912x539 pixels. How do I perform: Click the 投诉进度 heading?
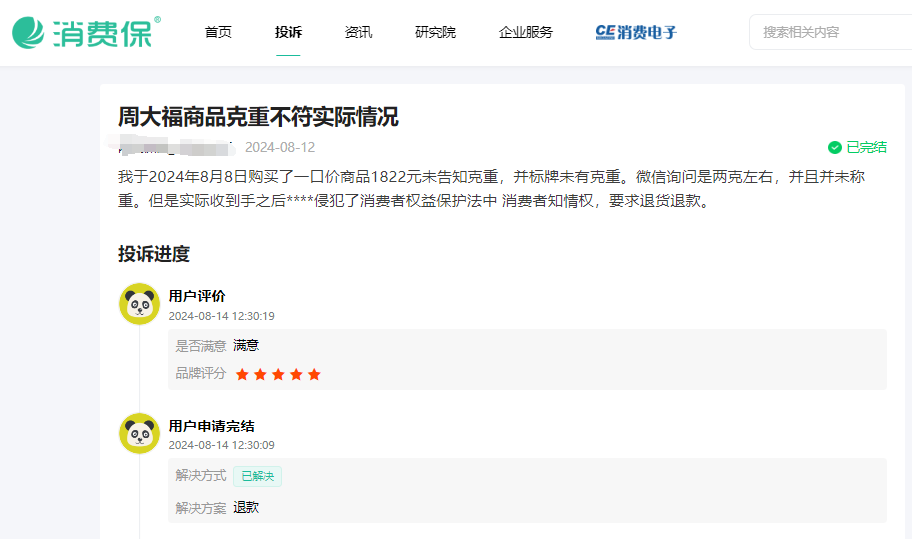[154, 254]
